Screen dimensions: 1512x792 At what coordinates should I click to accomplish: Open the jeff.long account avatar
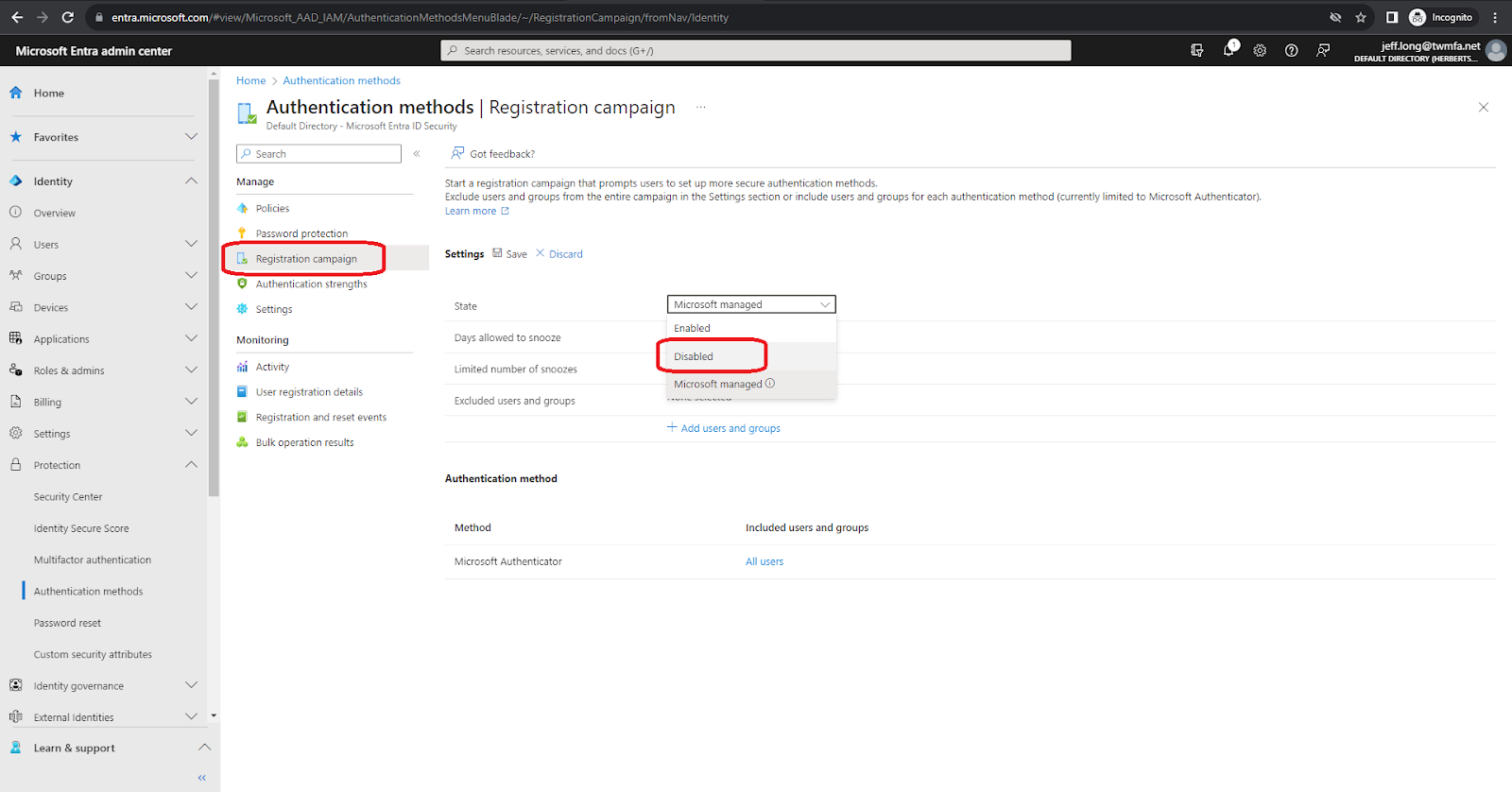point(1496,51)
